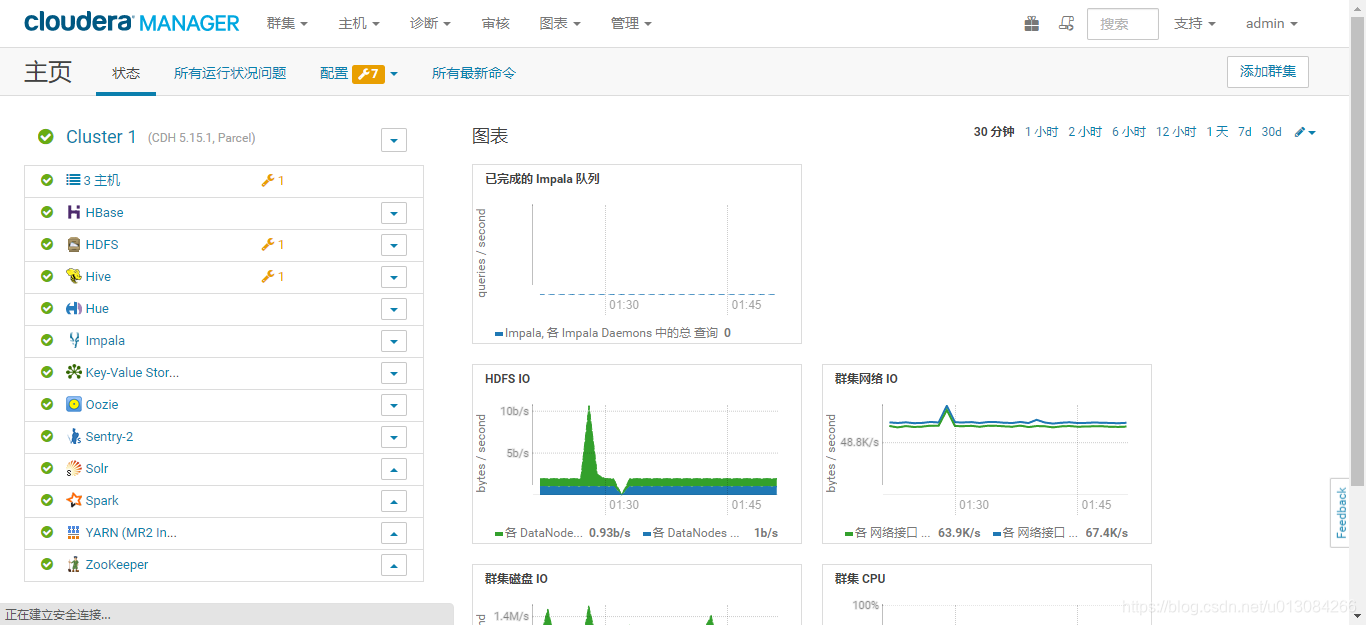Open the YARN (MR2 In... service link
Viewport: 1366px width, 625px height.
(131, 532)
